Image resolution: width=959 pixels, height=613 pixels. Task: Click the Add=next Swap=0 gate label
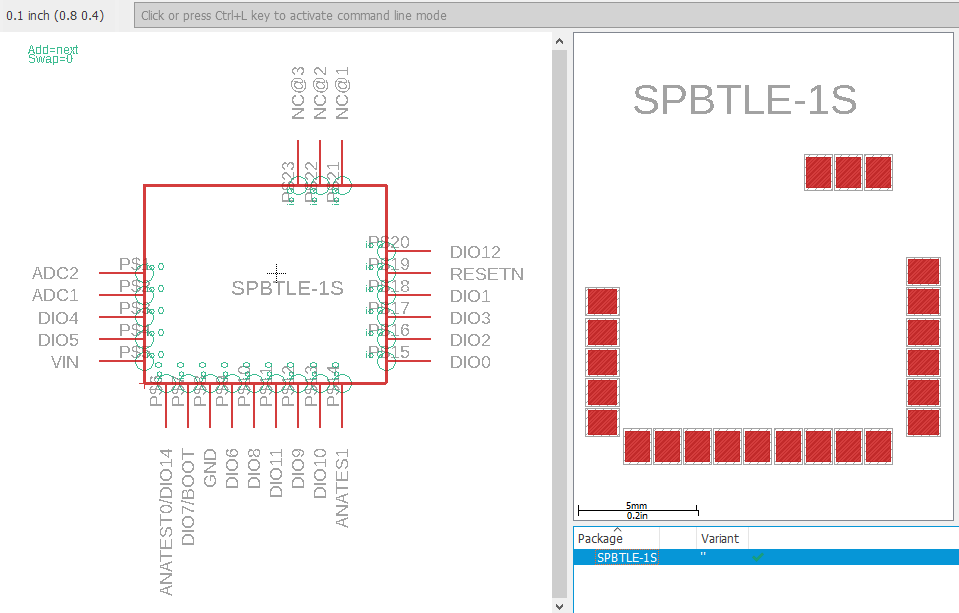pos(53,54)
